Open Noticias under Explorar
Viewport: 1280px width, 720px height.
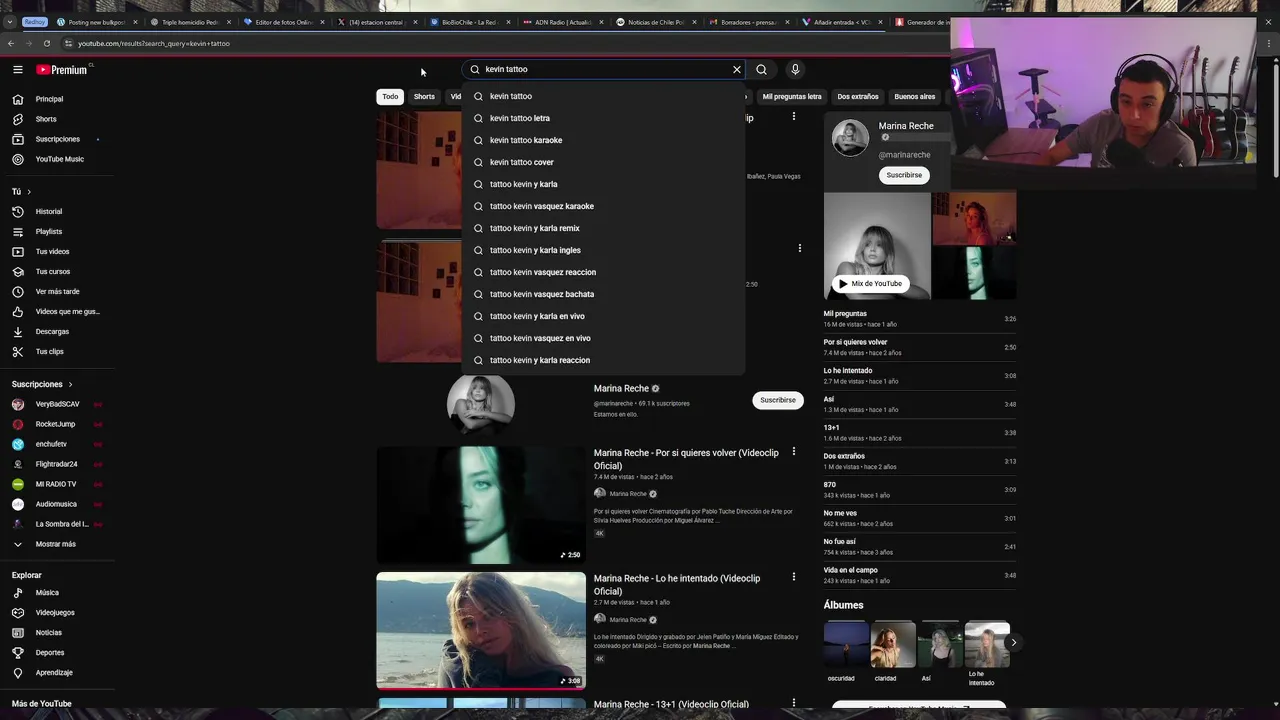click(x=48, y=633)
